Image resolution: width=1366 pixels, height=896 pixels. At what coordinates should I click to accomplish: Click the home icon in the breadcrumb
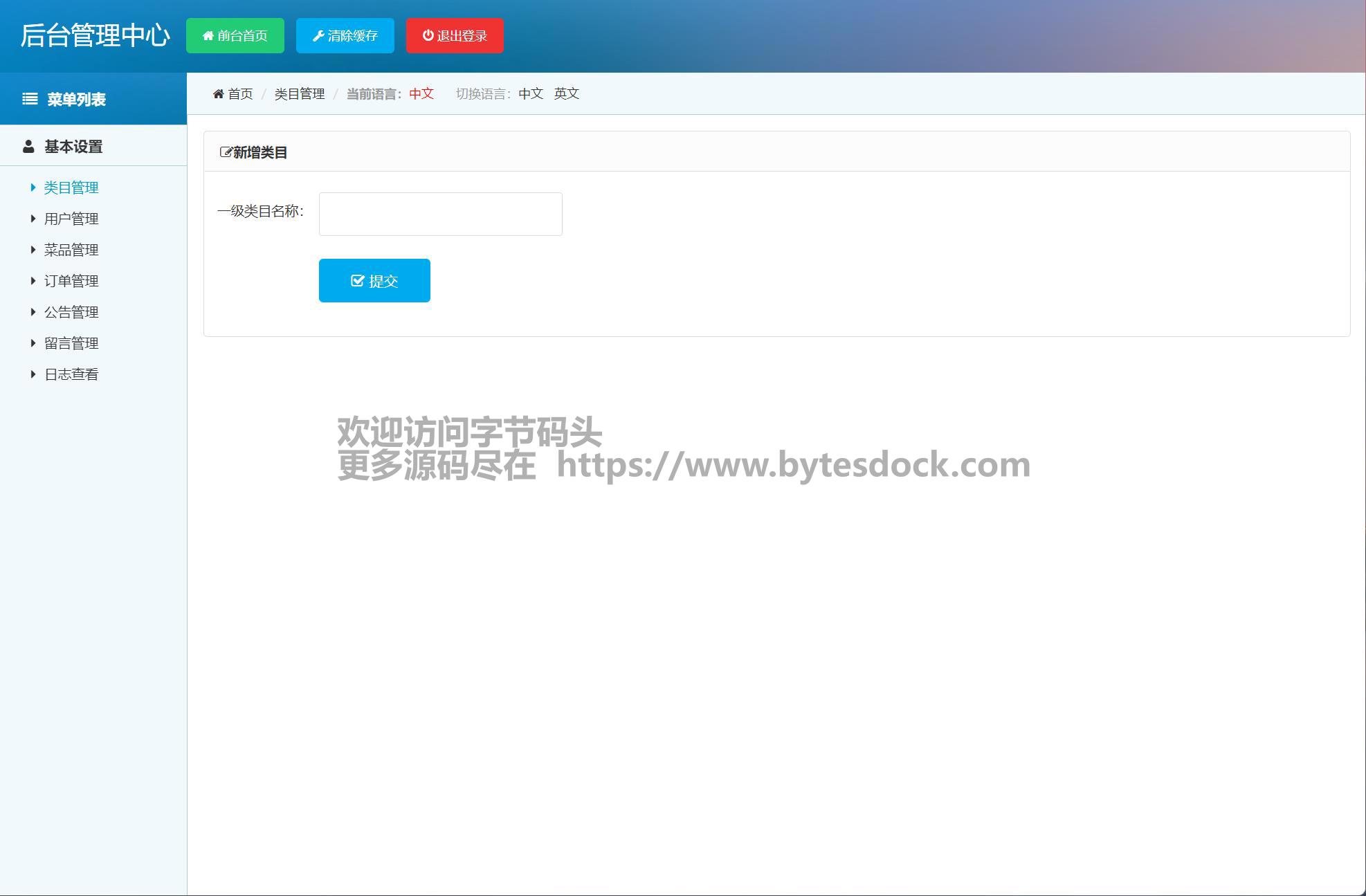(219, 94)
